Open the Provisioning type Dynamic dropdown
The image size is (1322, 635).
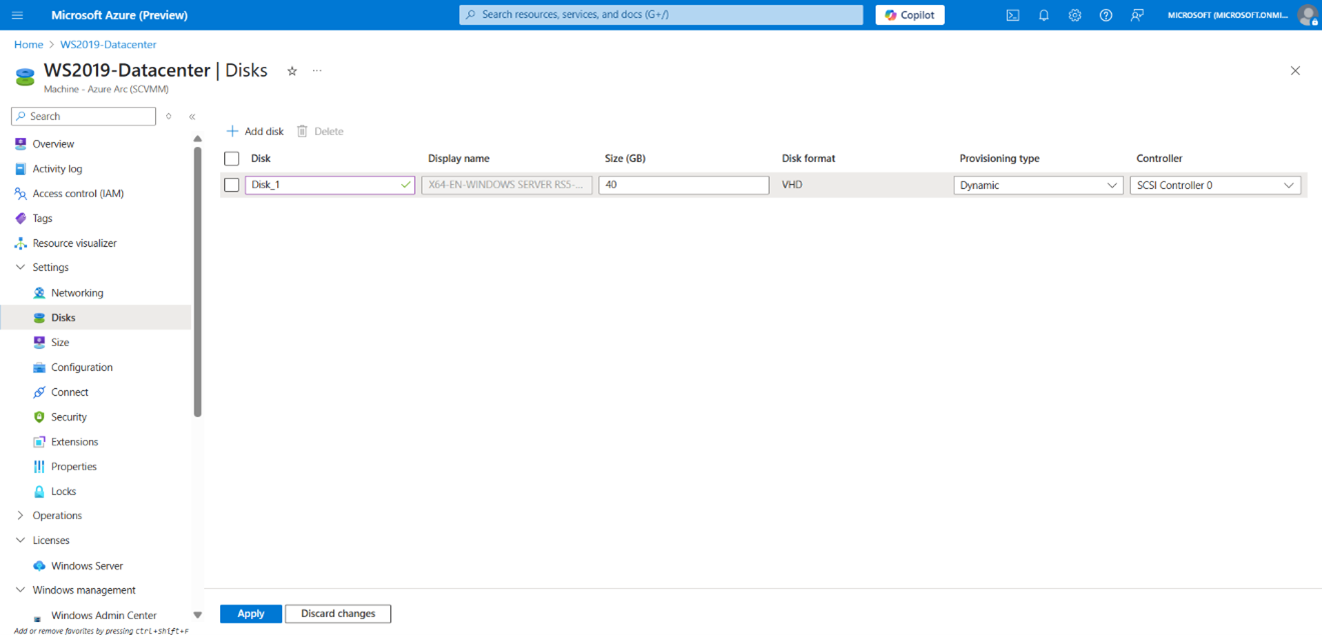click(1038, 185)
